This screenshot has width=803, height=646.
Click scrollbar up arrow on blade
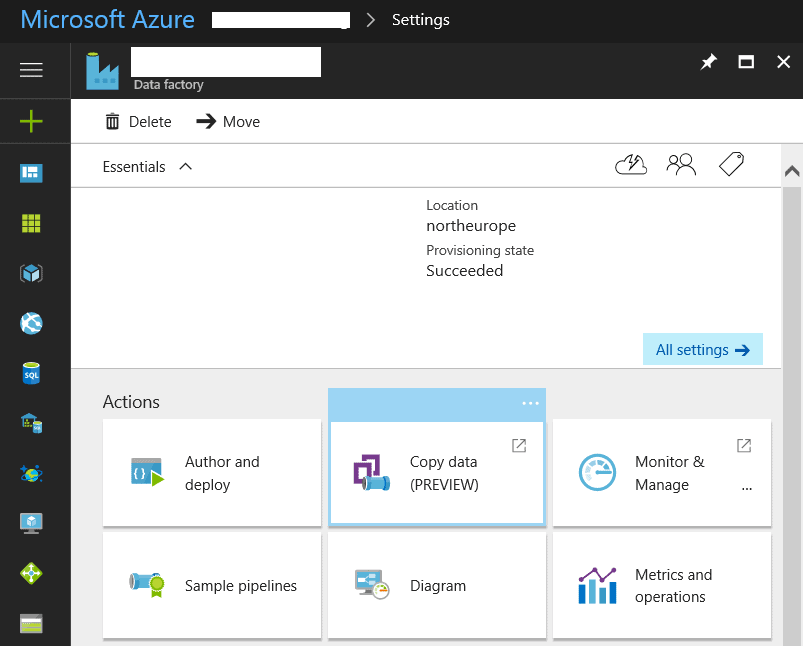(x=792, y=171)
